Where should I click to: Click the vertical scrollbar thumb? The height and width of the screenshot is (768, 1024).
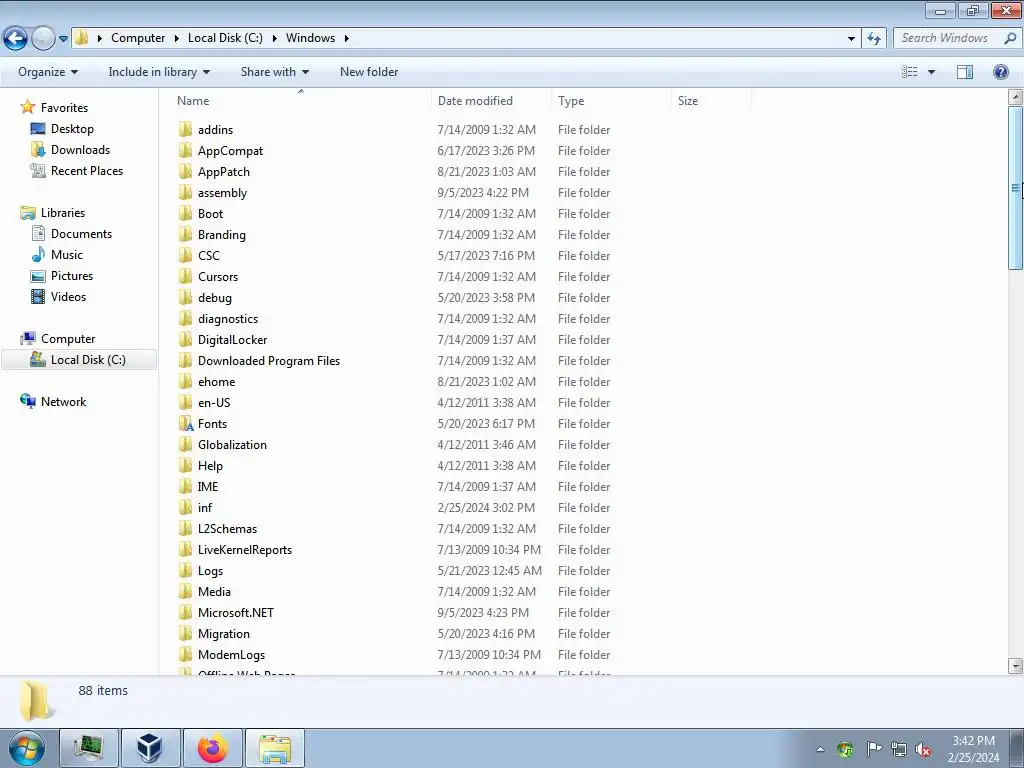pos(1016,187)
